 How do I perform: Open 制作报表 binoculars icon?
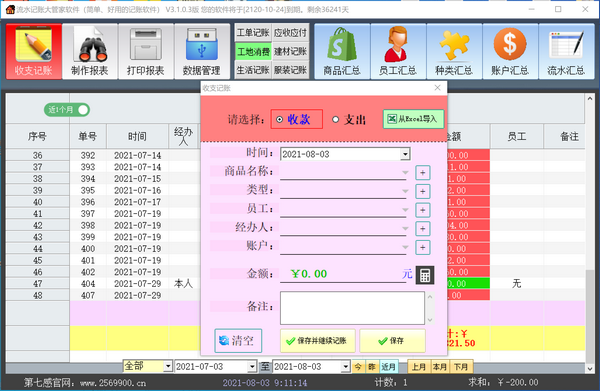(90, 51)
